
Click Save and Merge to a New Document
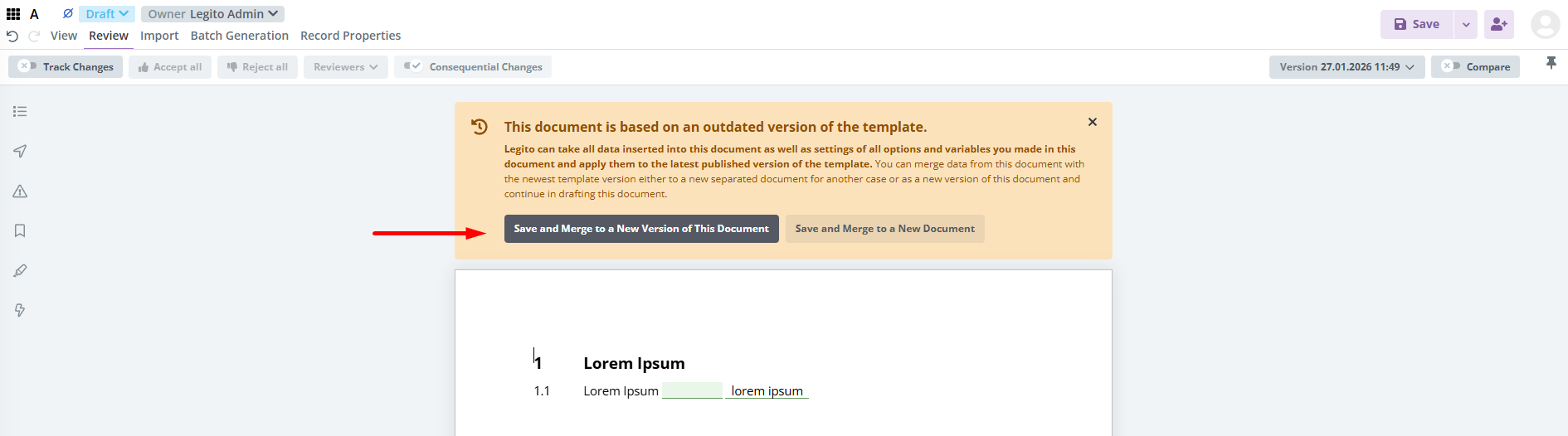pos(884,229)
